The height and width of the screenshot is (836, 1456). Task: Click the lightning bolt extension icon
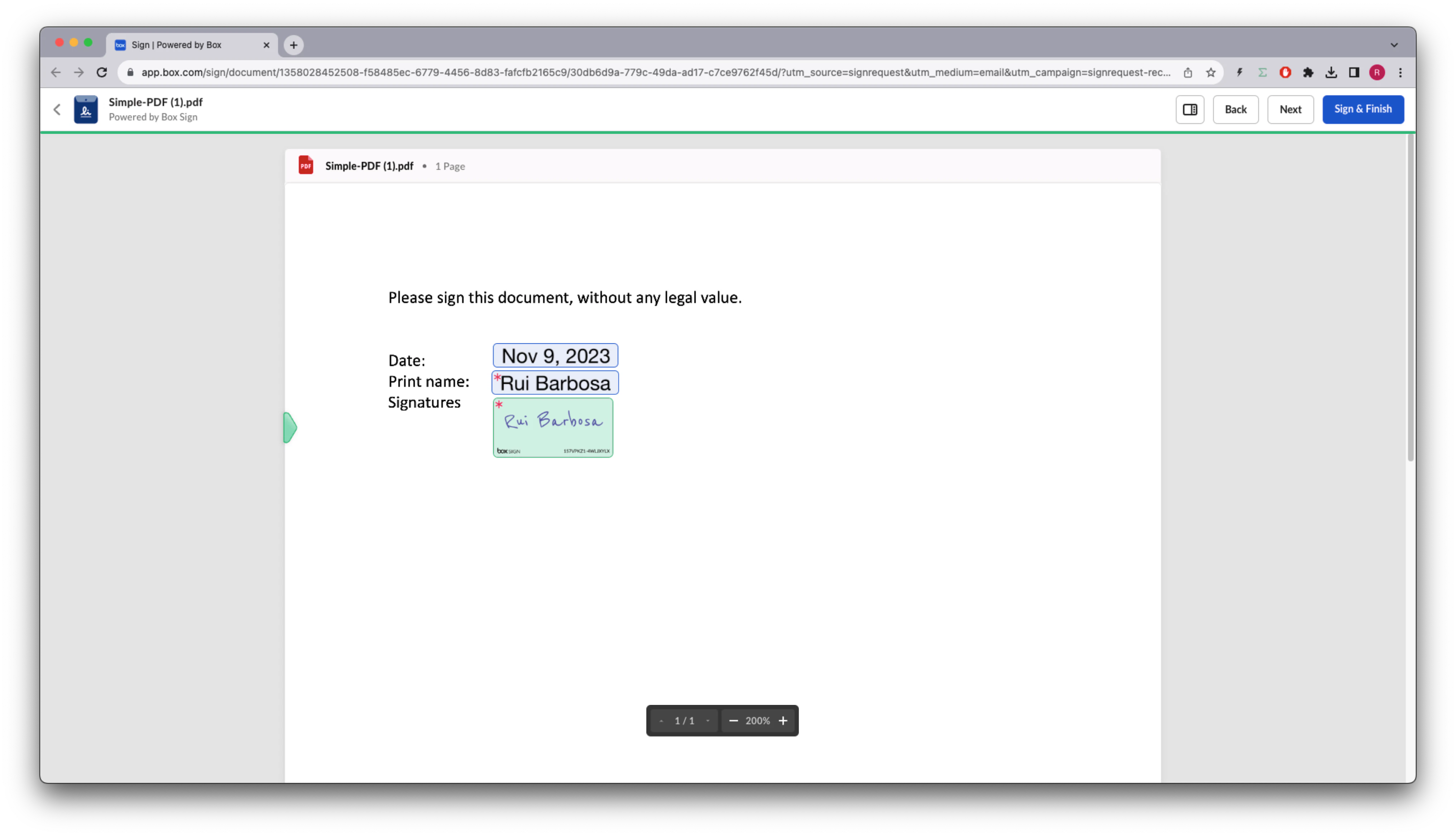click(1240, 72)
